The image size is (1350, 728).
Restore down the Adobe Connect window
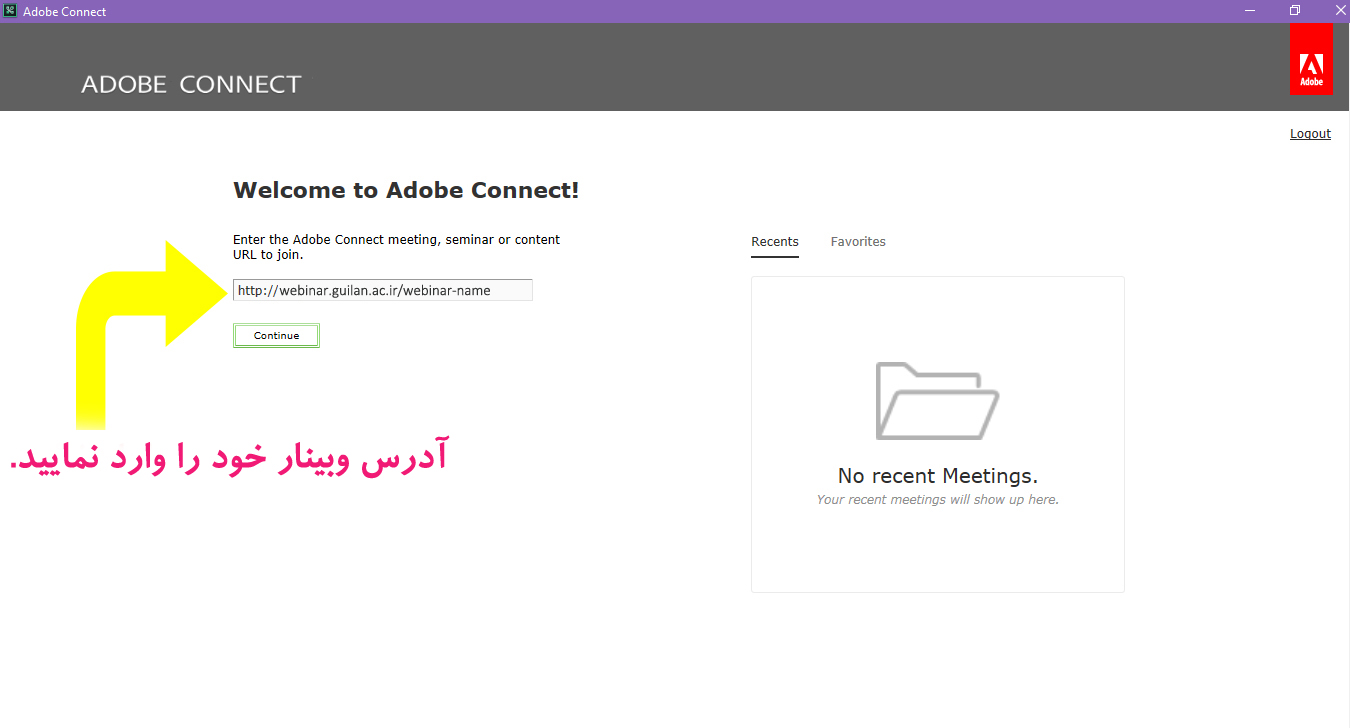pos(1295,11)
